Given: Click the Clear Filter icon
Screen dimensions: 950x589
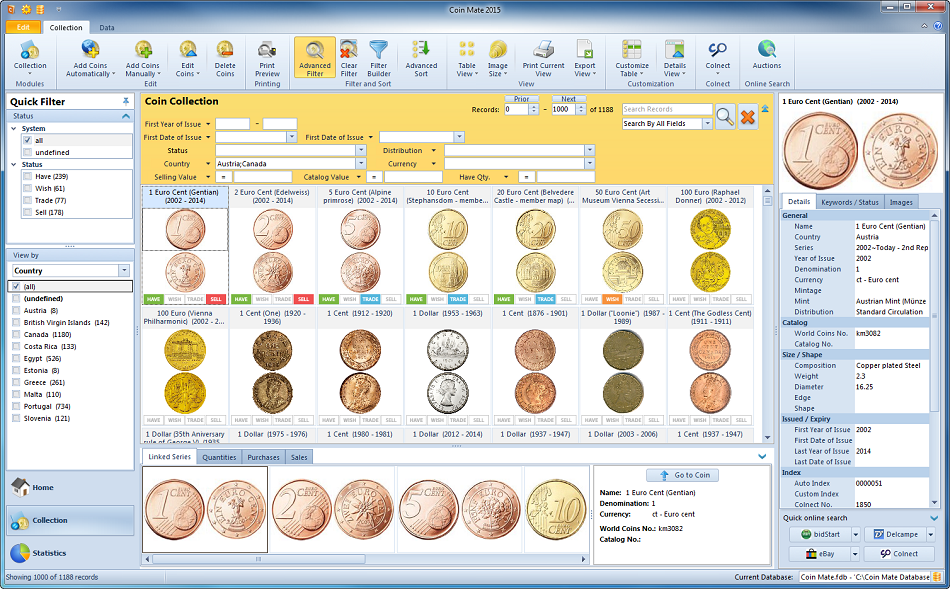Looking at the screenshot, I should (x=349, y=50).
